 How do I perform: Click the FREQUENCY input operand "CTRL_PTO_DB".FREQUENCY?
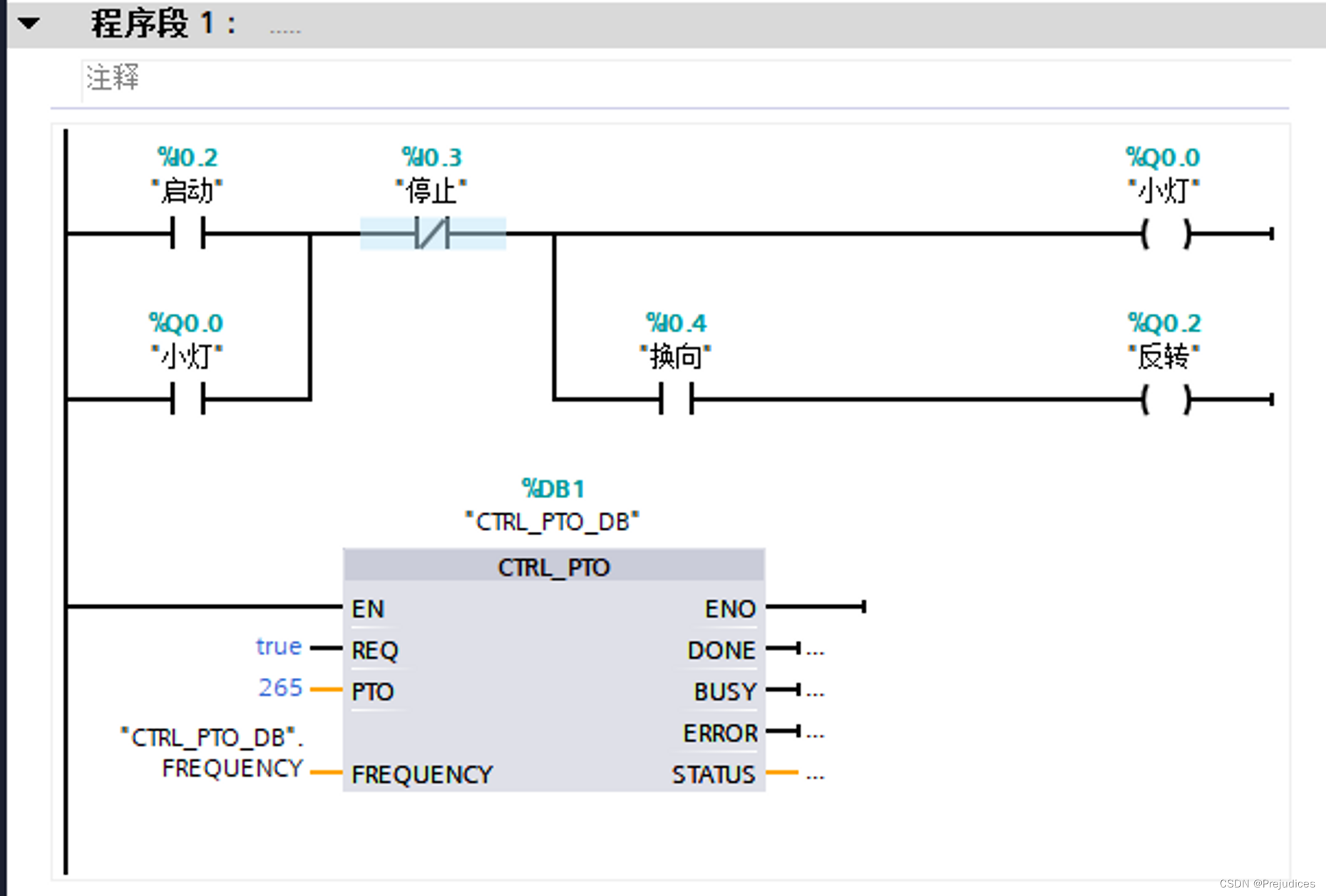[212, 753]
